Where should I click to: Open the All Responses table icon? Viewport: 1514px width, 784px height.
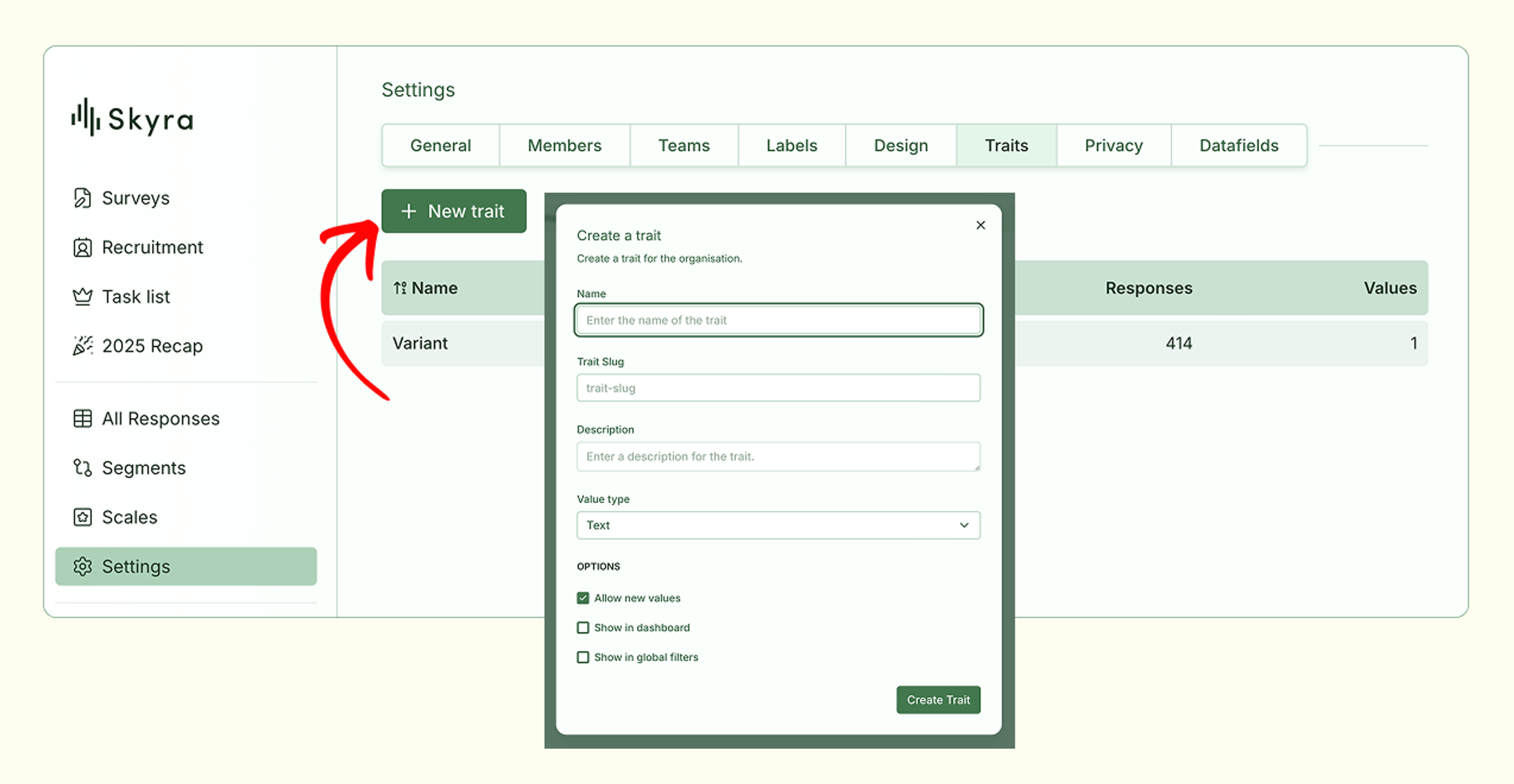[x=82, y=419]
